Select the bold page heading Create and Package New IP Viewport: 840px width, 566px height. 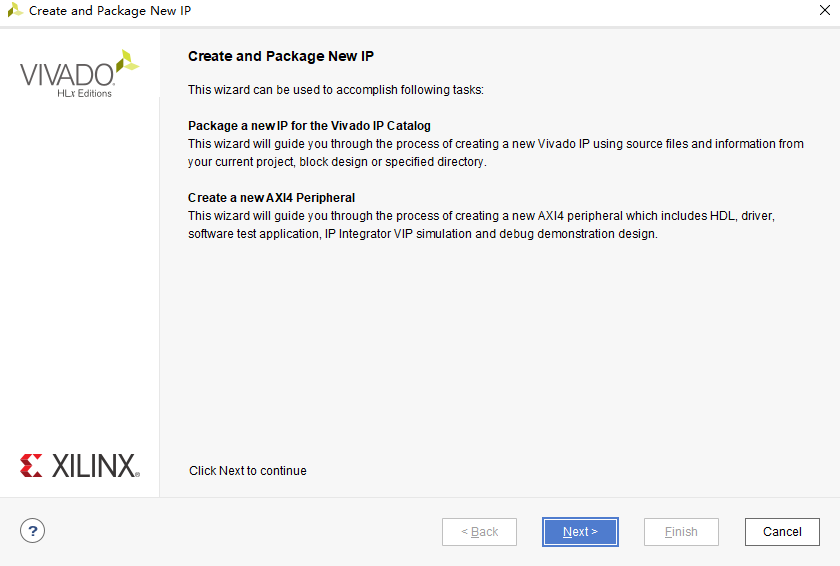point(281,56)
